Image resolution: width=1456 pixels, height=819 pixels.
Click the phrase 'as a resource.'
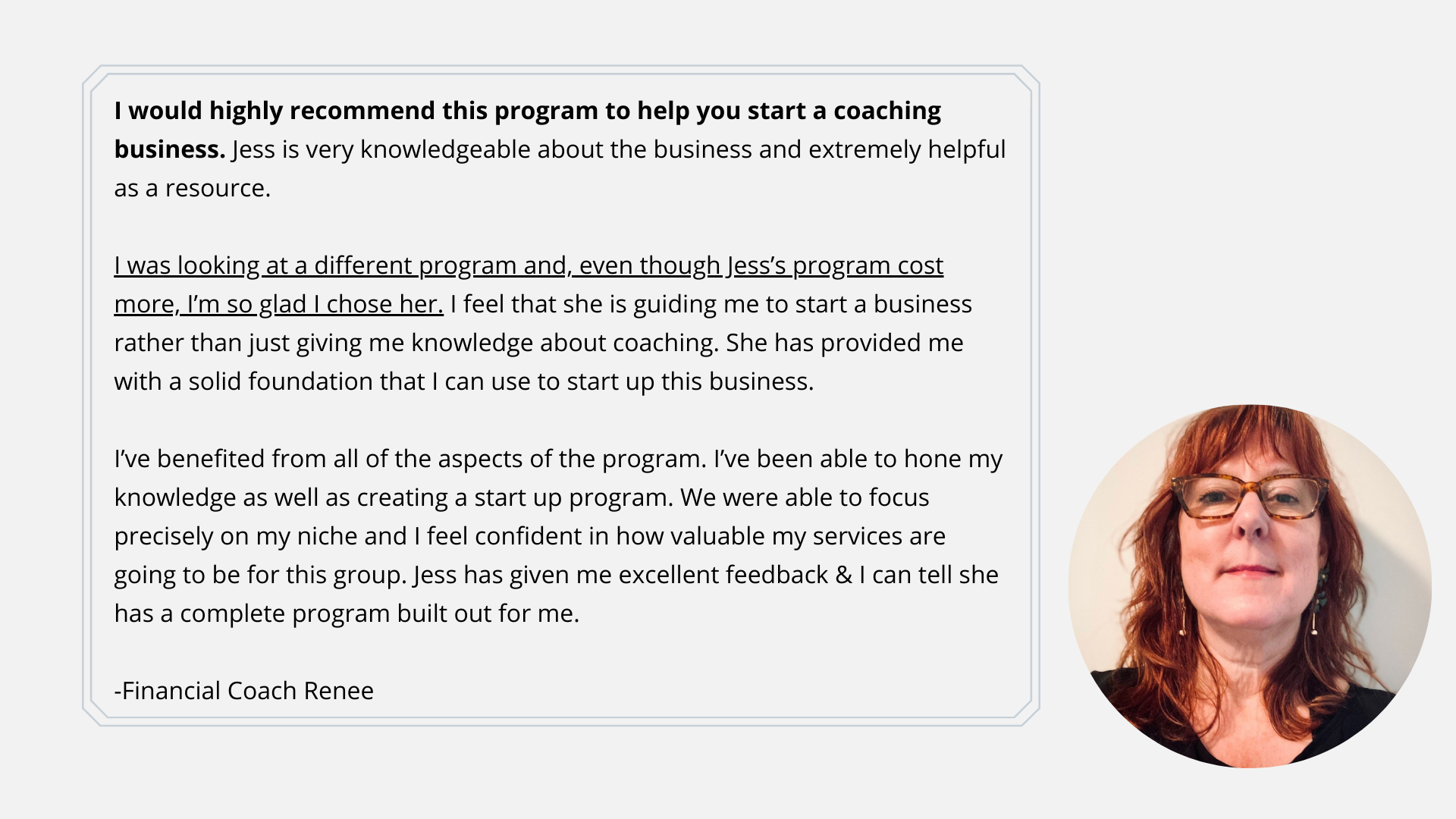(x=192, y=188)
